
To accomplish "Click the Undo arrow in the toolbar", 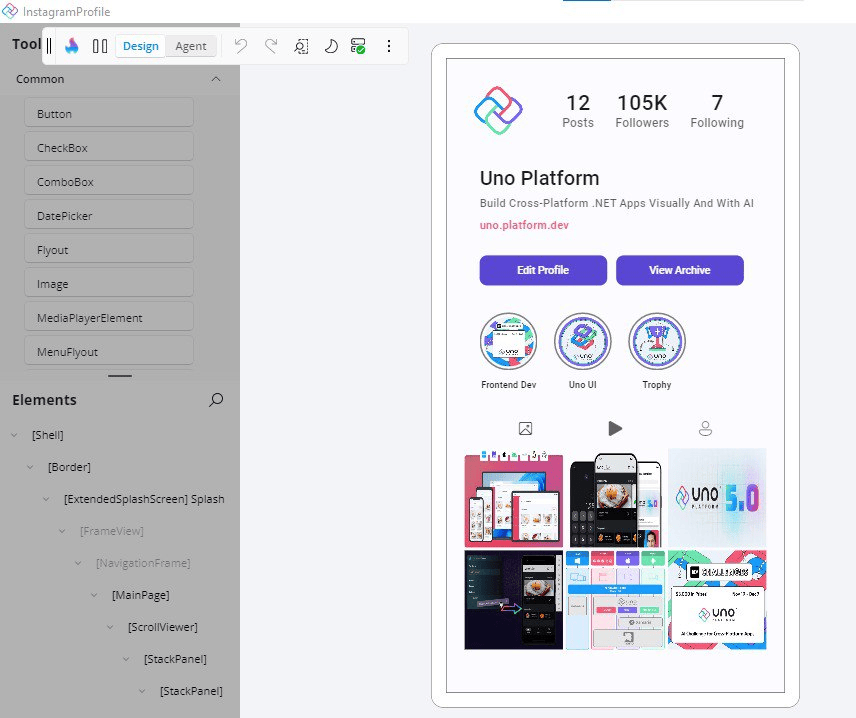I will pos(242,45).
